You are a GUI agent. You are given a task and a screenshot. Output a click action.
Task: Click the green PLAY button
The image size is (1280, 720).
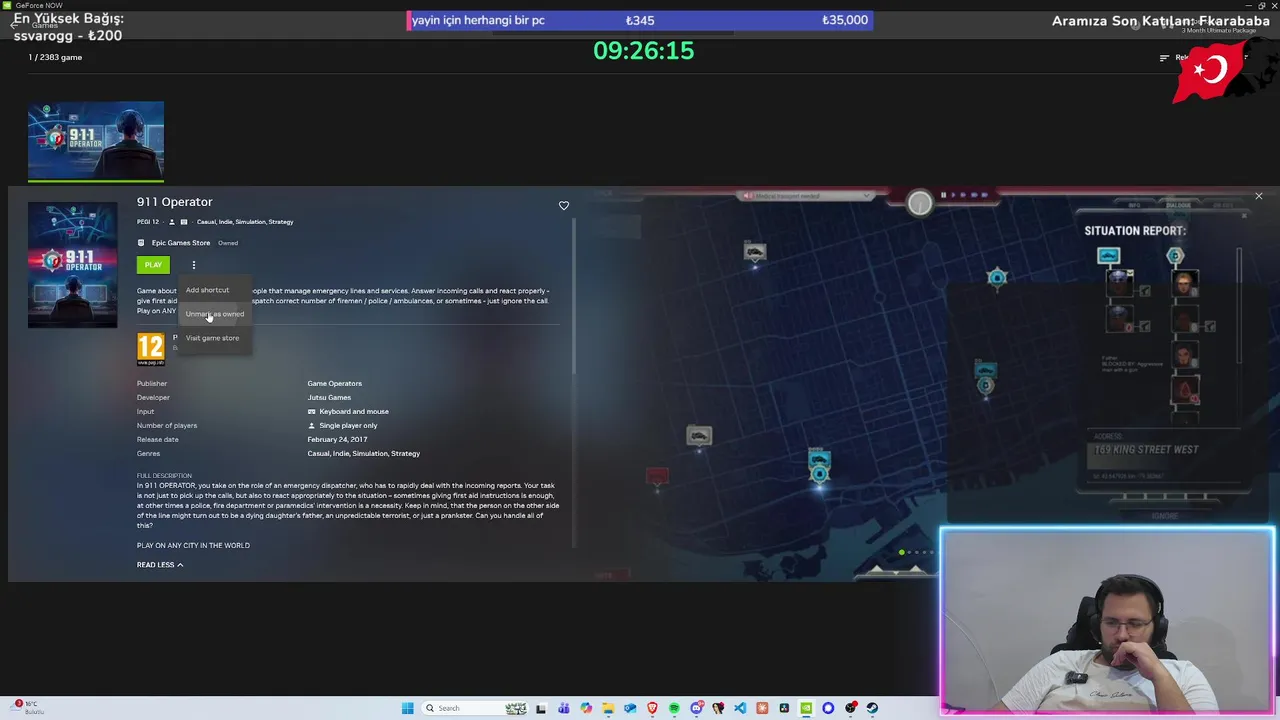click(153, 265)
